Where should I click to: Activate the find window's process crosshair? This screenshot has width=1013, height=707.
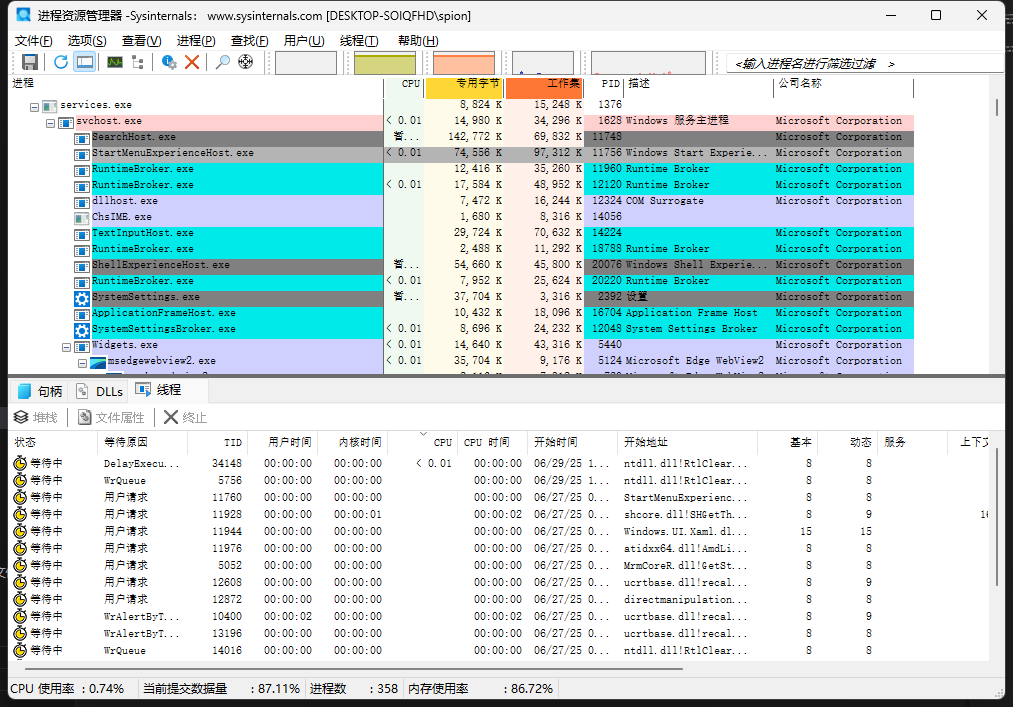point(245,61)
